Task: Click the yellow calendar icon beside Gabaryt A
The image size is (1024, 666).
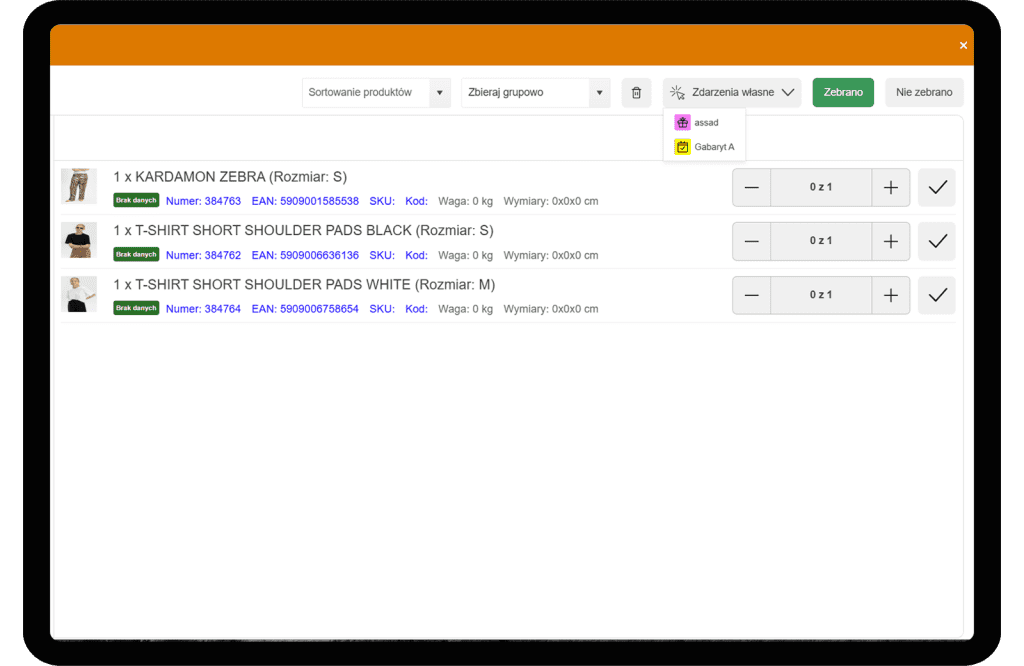Action: click(x=682, y=147)
